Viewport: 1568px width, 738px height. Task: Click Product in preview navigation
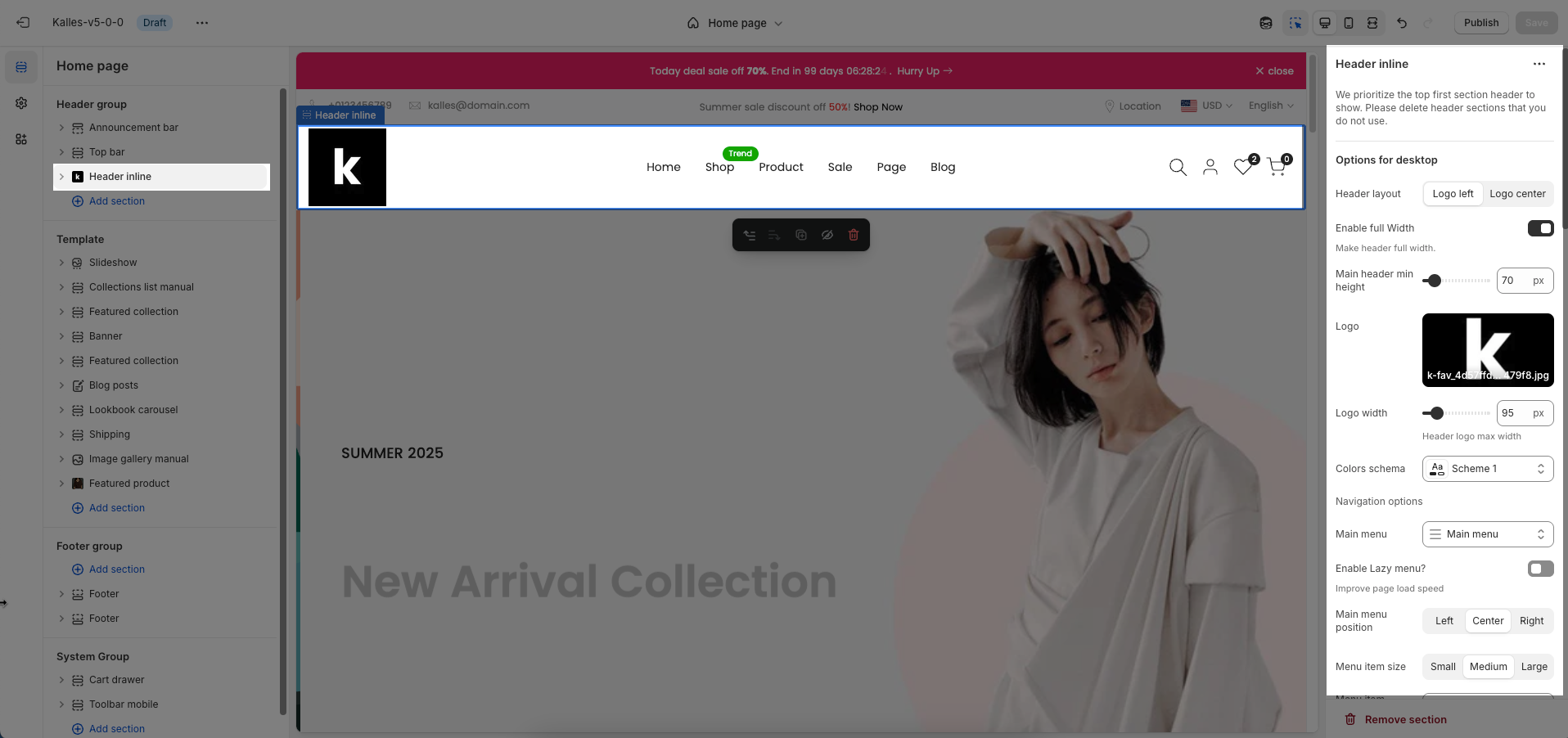[781, 167]
